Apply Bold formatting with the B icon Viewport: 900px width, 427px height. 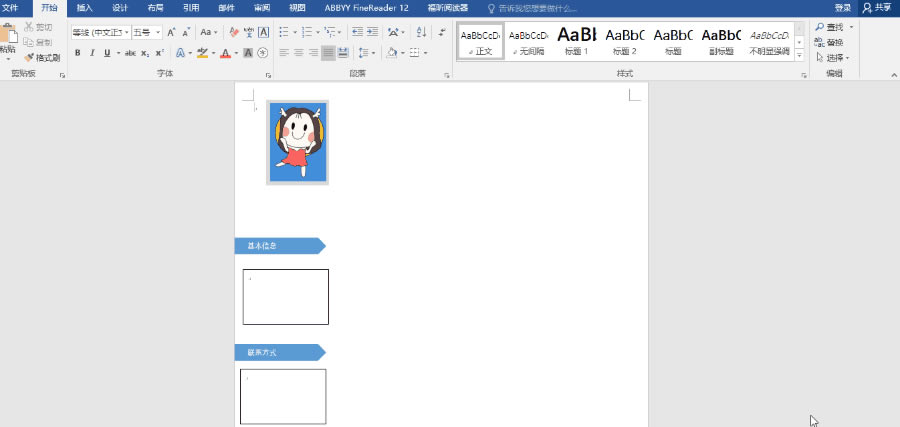pyautogui.click(x=77, y=53)
